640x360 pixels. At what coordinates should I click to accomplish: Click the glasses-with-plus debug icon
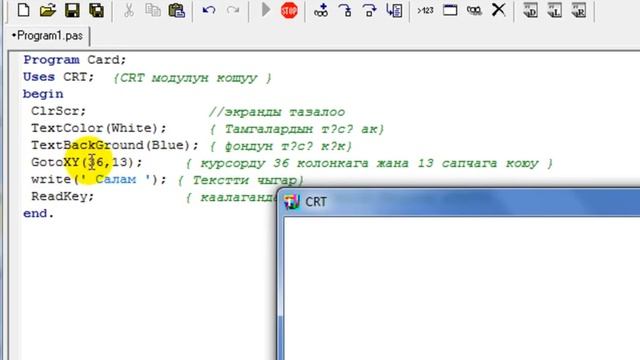(321, 10)
